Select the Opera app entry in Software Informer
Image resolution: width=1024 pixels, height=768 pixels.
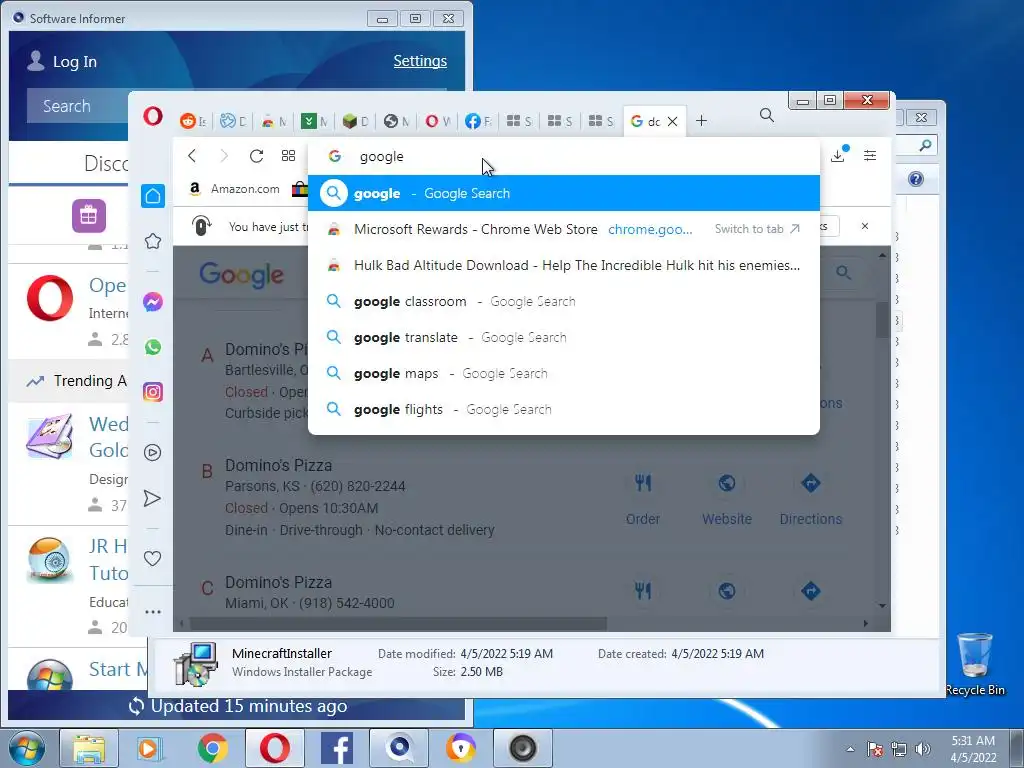pos(69,310)
